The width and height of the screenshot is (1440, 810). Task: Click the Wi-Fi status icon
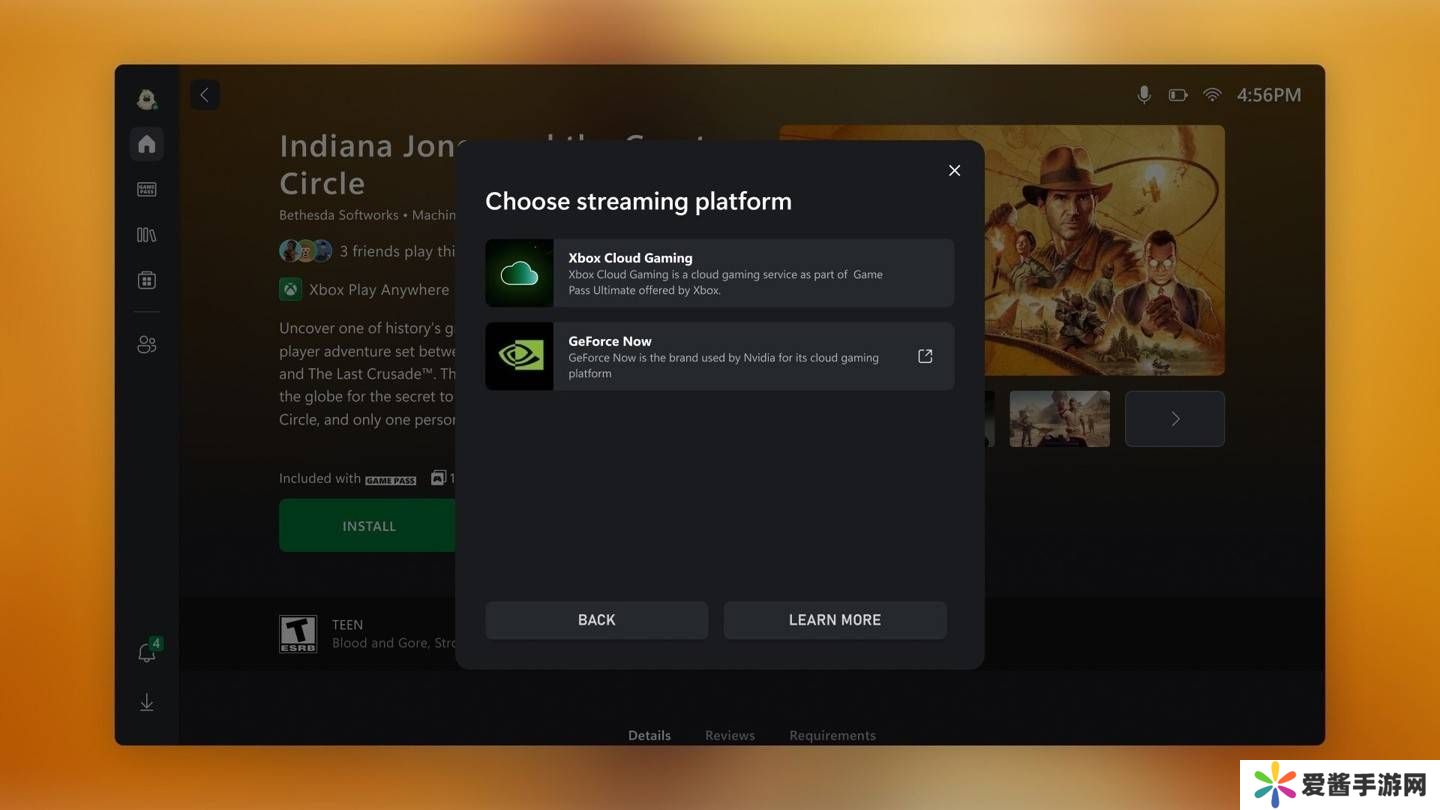(1212, 95)
